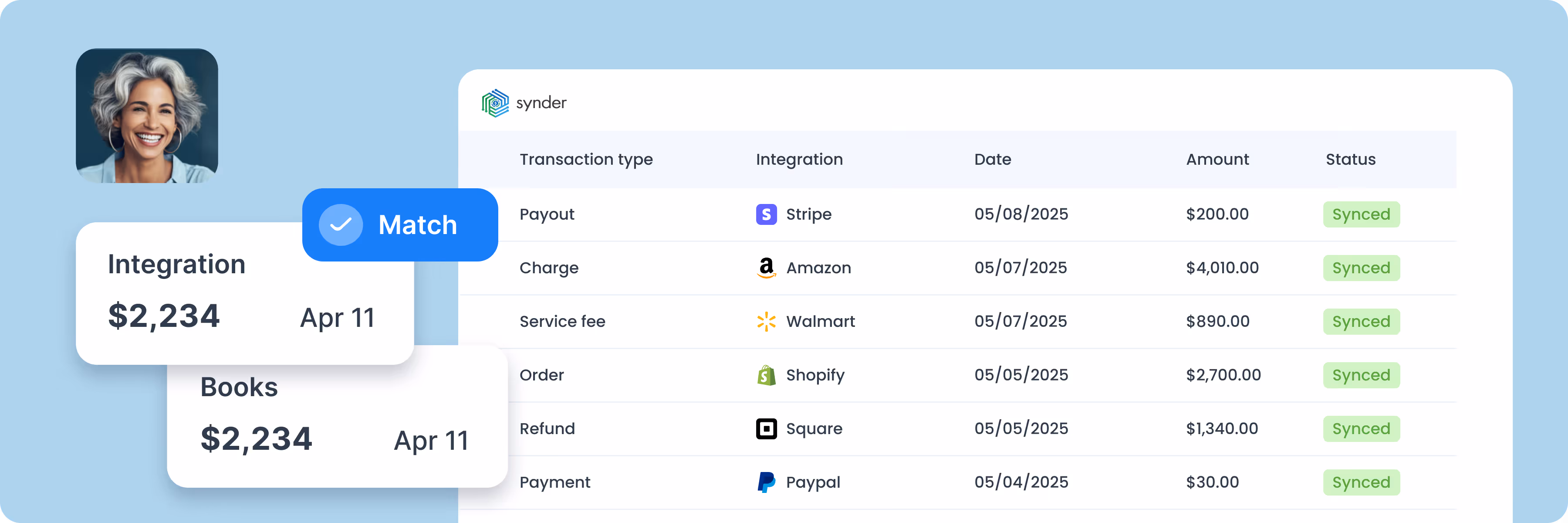Open the Transaction type column sorter
Image resolution: width=1568 pixels, height=523 pixels.
586,159
